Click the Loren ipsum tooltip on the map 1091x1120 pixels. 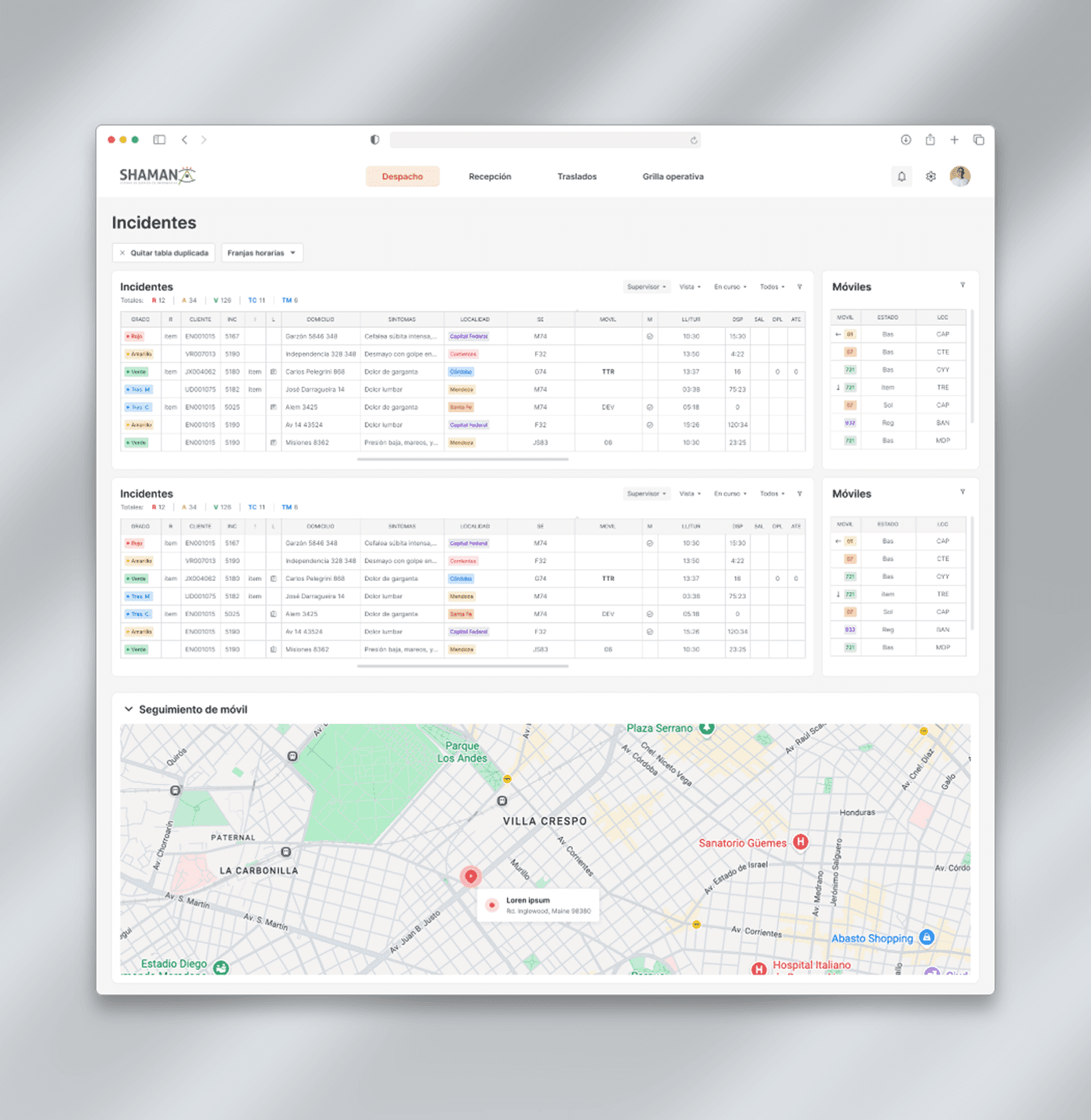click(539, 905)
